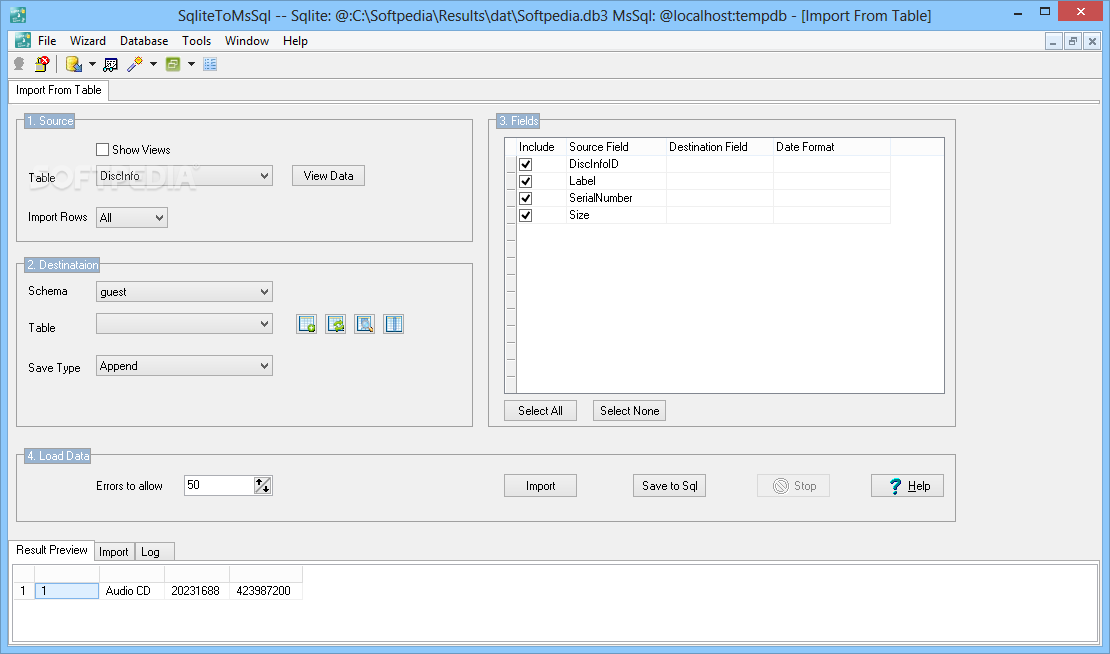Open the Window menu

click(246, 41)
